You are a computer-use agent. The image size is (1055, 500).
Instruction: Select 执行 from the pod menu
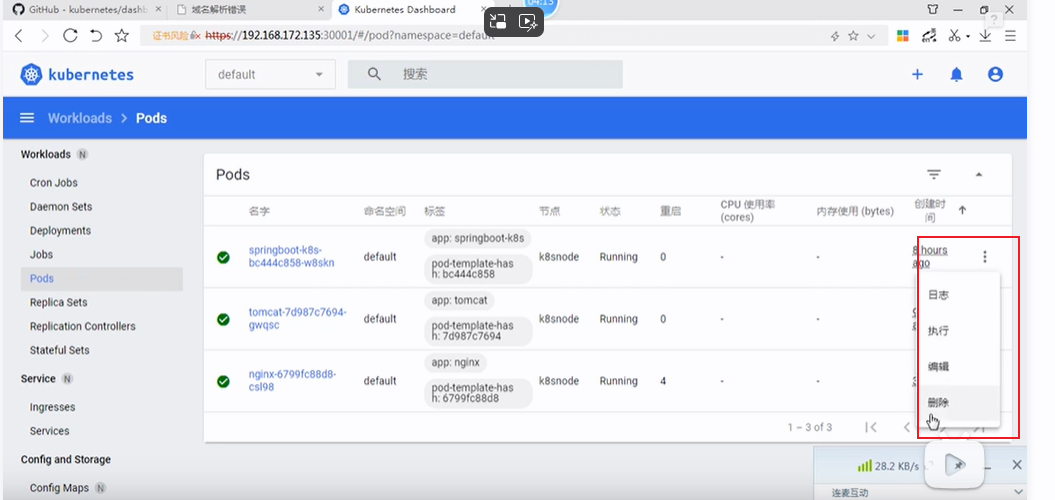point(938,331)
